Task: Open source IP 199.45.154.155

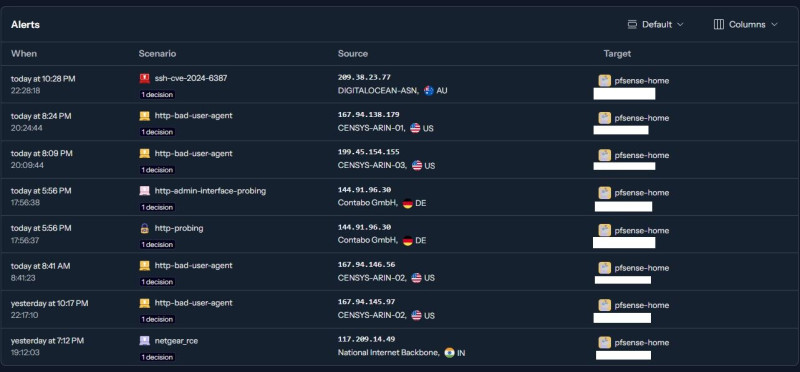Action: coord(368,152)
